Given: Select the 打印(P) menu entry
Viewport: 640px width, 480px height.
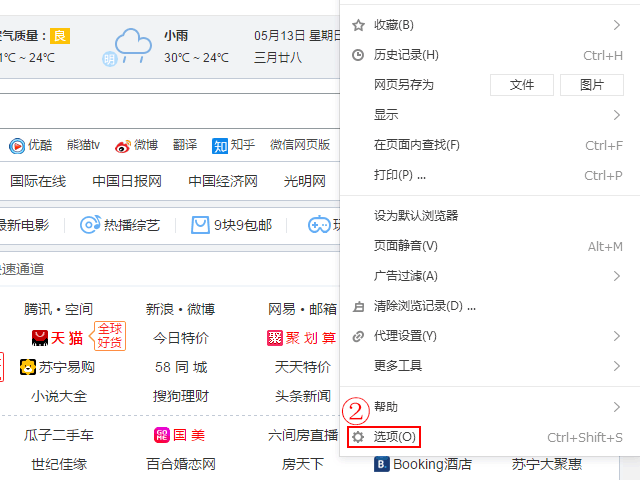Looking at the screenshot, I should (490, 176).
